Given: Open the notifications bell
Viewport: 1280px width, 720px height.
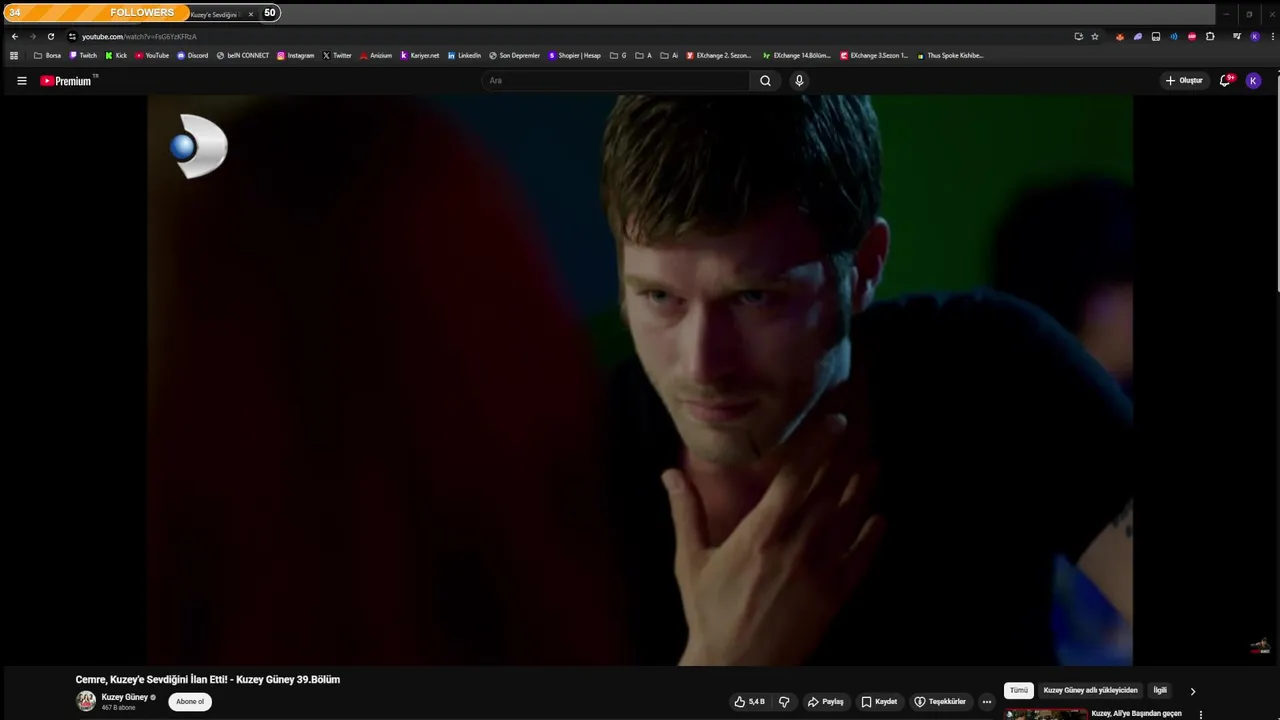Looking at the screenshot, I should tap(1225, 81).
